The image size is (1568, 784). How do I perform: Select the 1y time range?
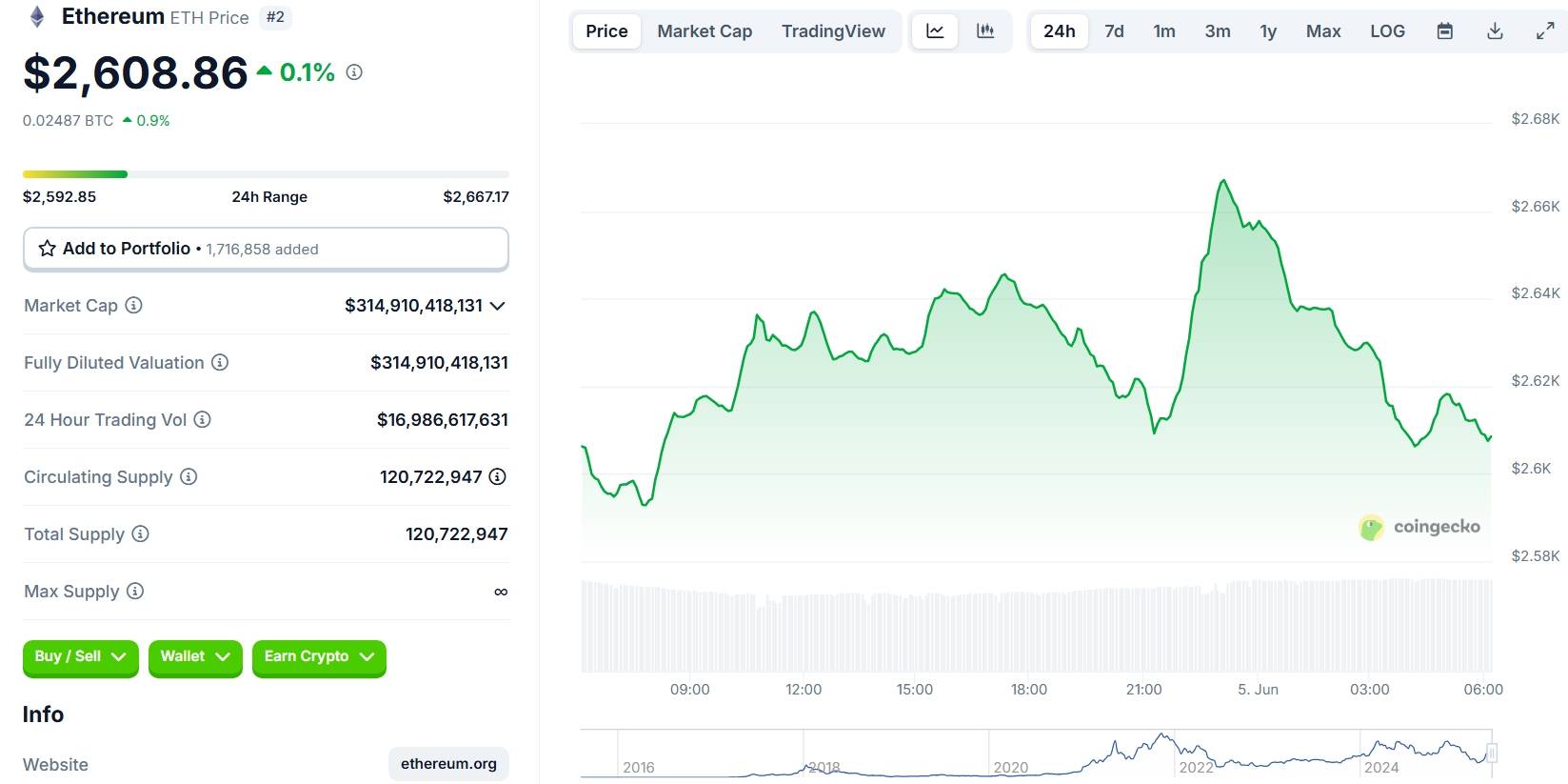(x=1267, y=31)
